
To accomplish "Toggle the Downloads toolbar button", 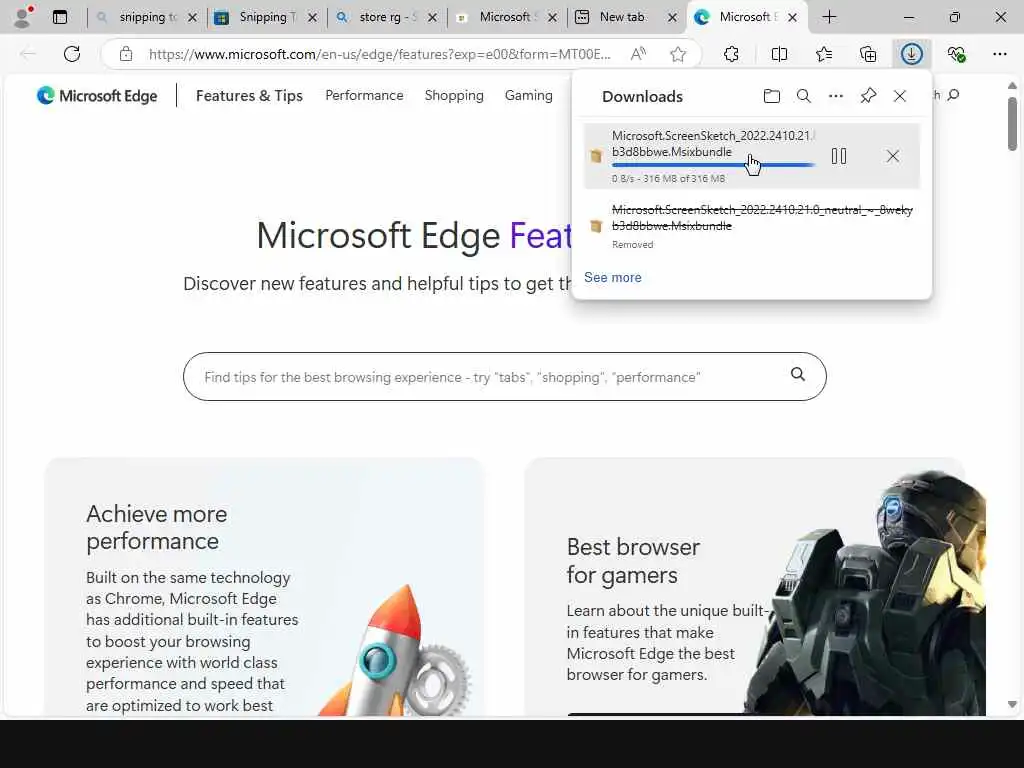I will pos(912,54).
